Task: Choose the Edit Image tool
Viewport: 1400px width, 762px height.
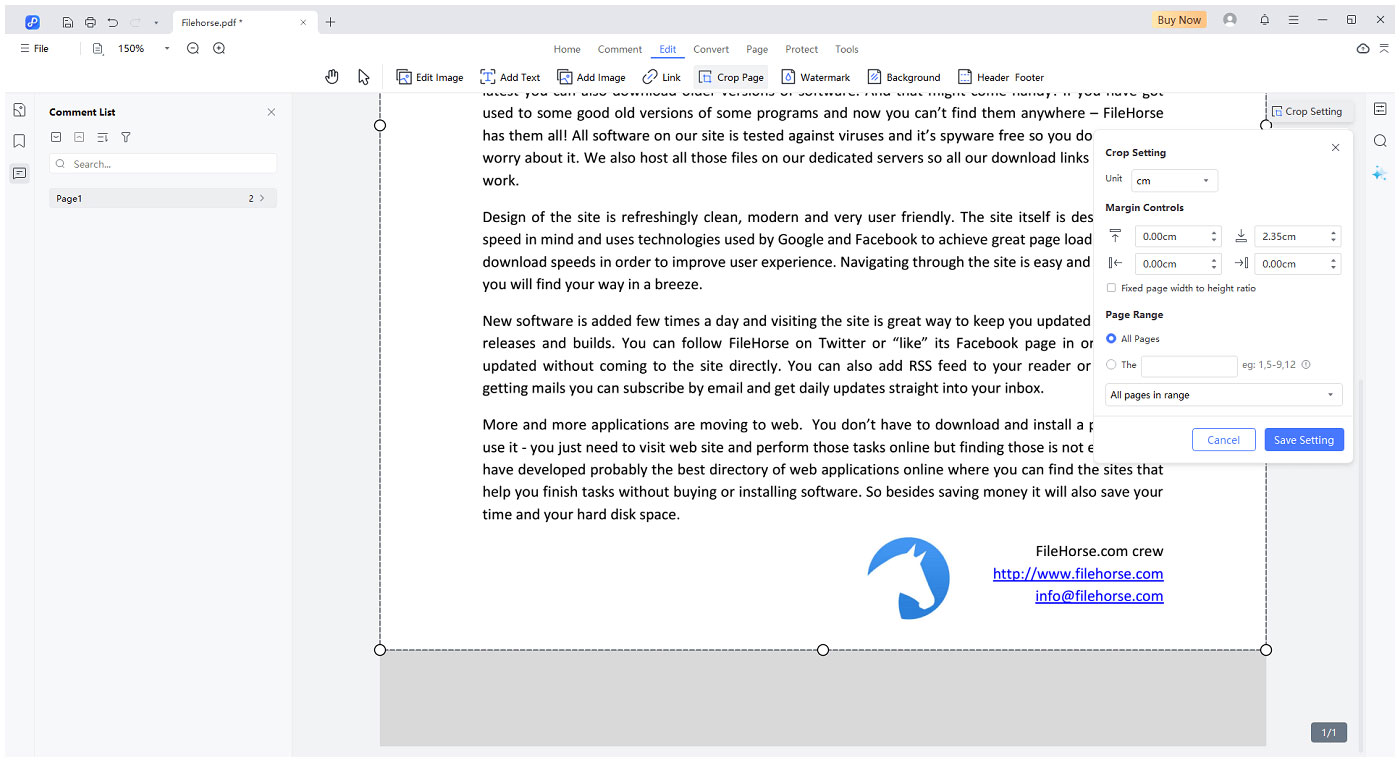Action: (x=430, y=77)
